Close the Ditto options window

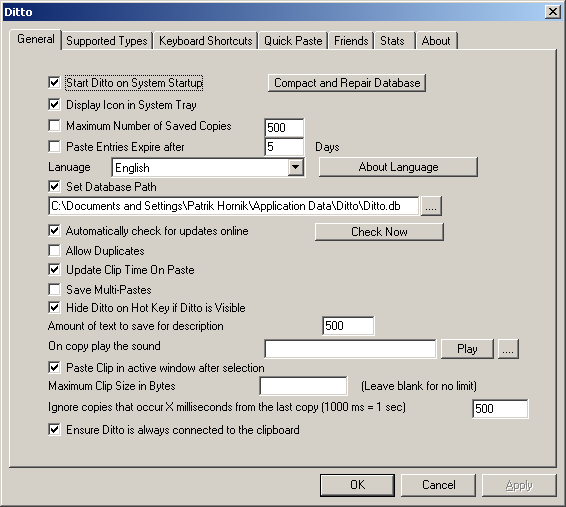click(x=553, y=12)
